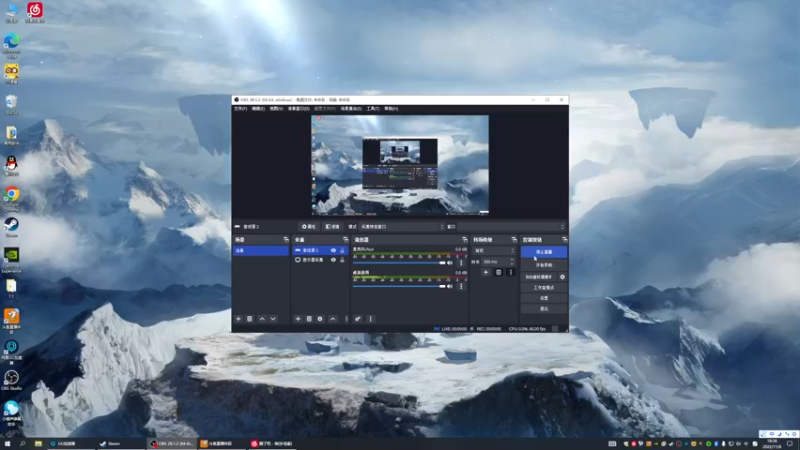Open the source Properties toolbar button
Viewport: 800px width, 450px height.
pos(309,227)
